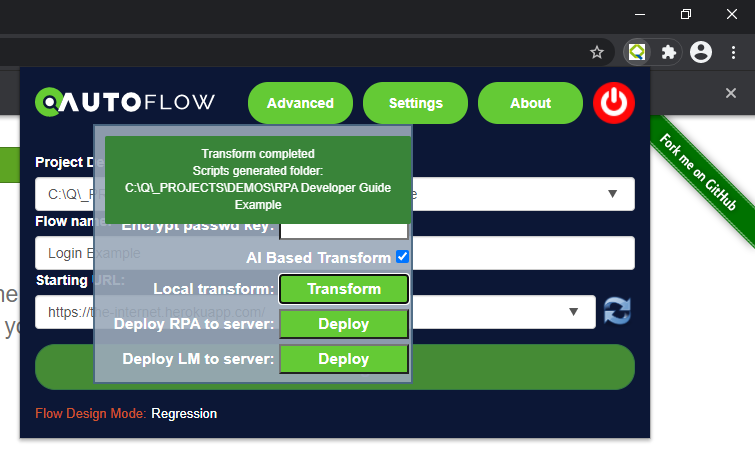
Task: Click the AutoFlow logo
Action: pyautogui.click(x=125, y=102)
